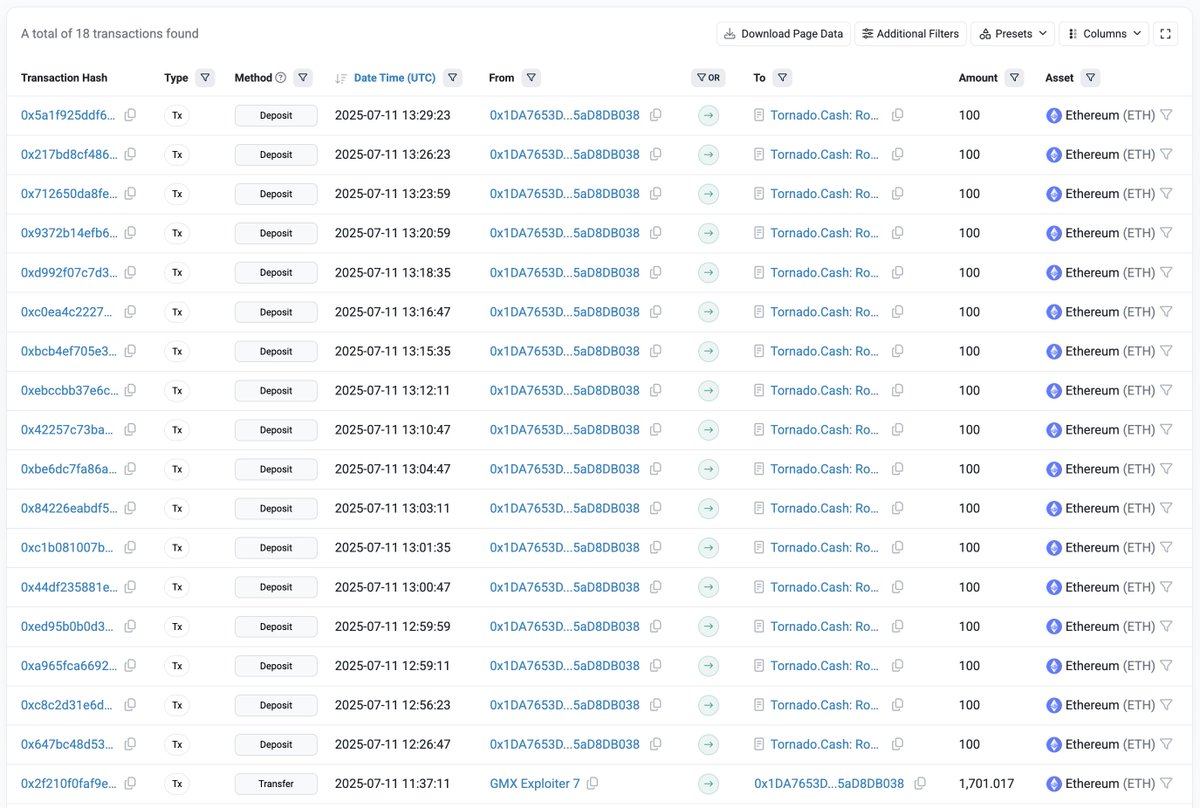Screen dimensions: 1200x808
Task: Copy transaction hash 0x2f210f0faf9e…
Action: coord(130,784)
